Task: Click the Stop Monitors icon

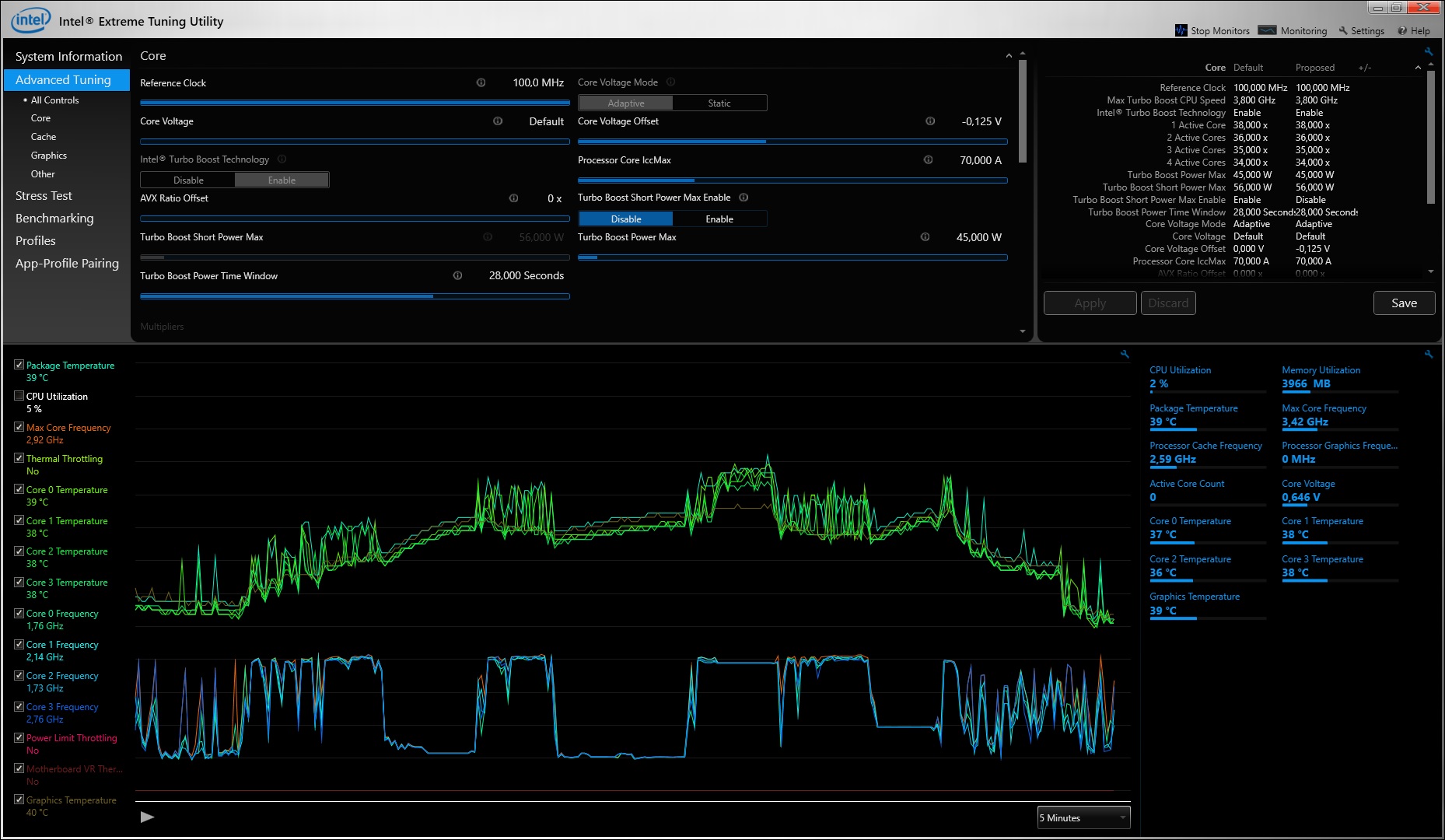Action: coord(1181,30)
